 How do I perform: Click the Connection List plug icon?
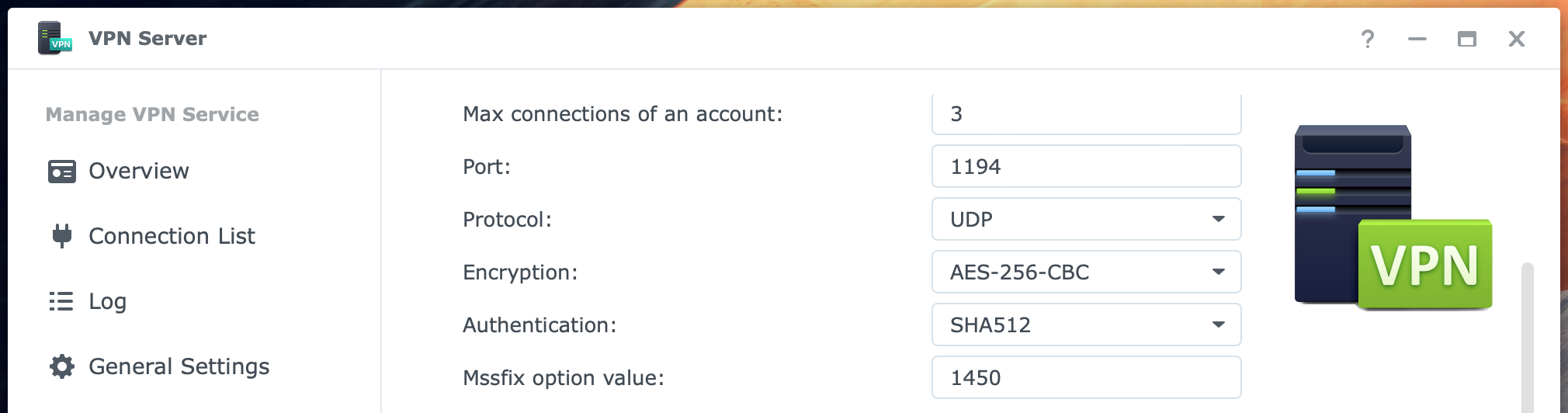pyautogui.click(x=62, y=236)
